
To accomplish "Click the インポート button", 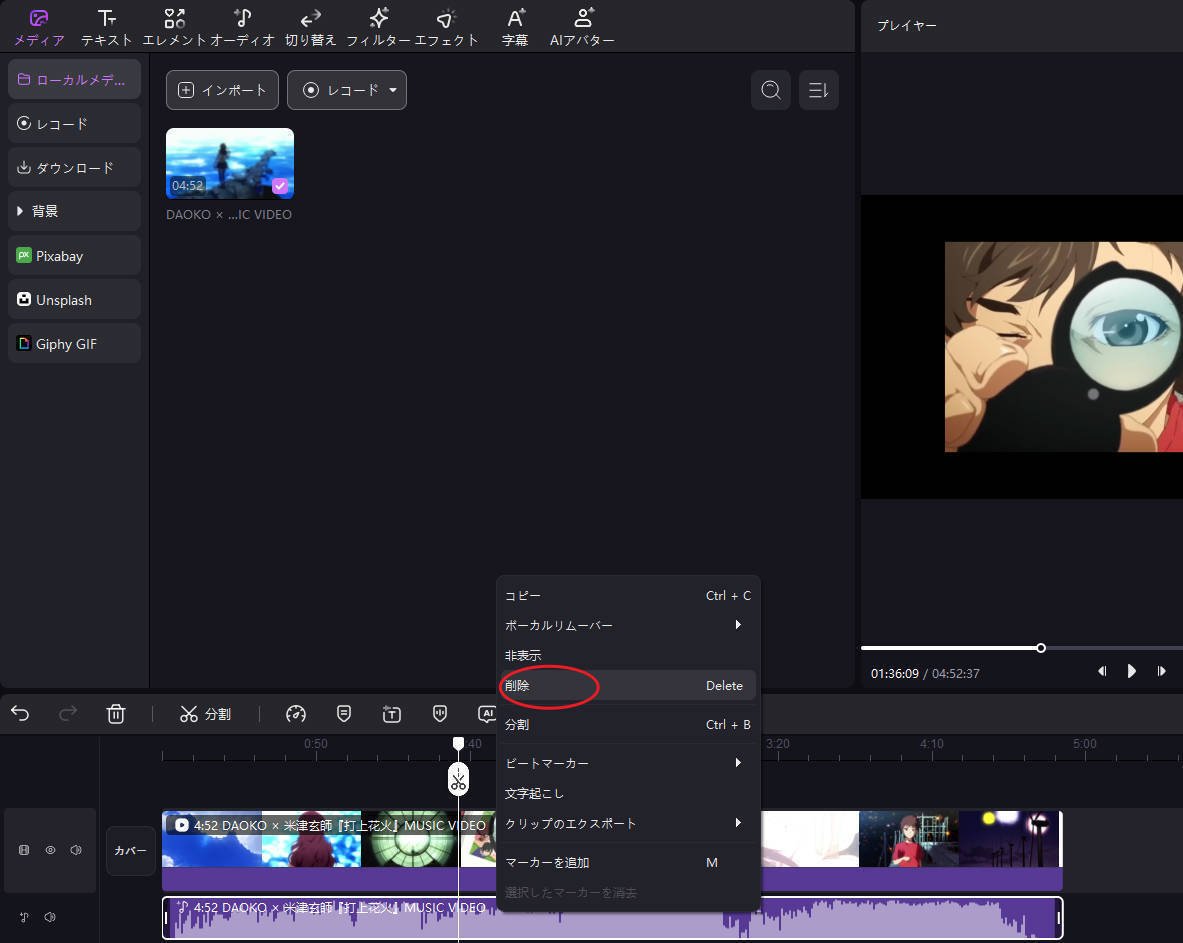I will (222, 90).
